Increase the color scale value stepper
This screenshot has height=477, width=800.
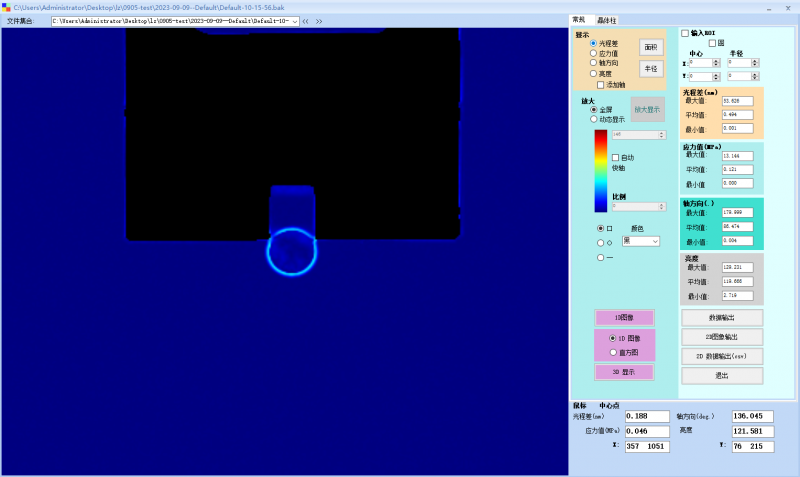[x=662, y=133]
